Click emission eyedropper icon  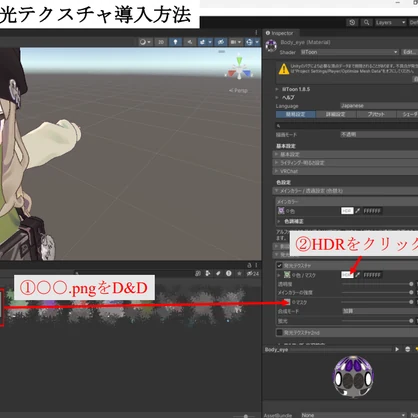(358, 275)
